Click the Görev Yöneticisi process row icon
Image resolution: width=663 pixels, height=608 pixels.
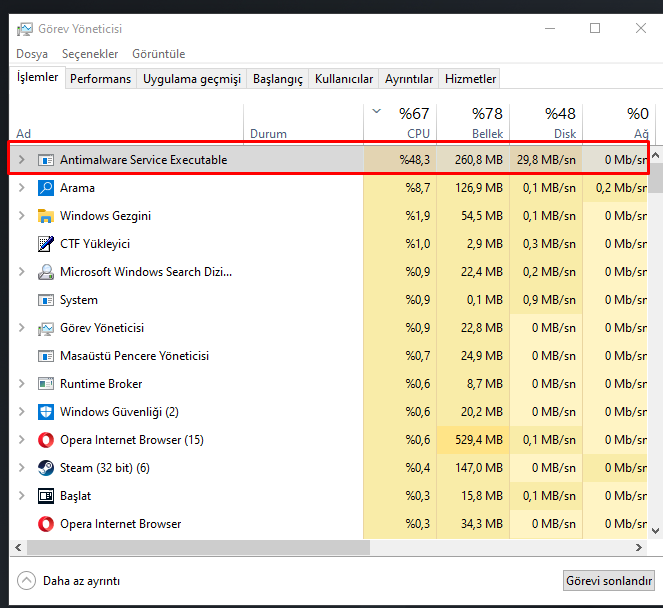click(46, 328)
